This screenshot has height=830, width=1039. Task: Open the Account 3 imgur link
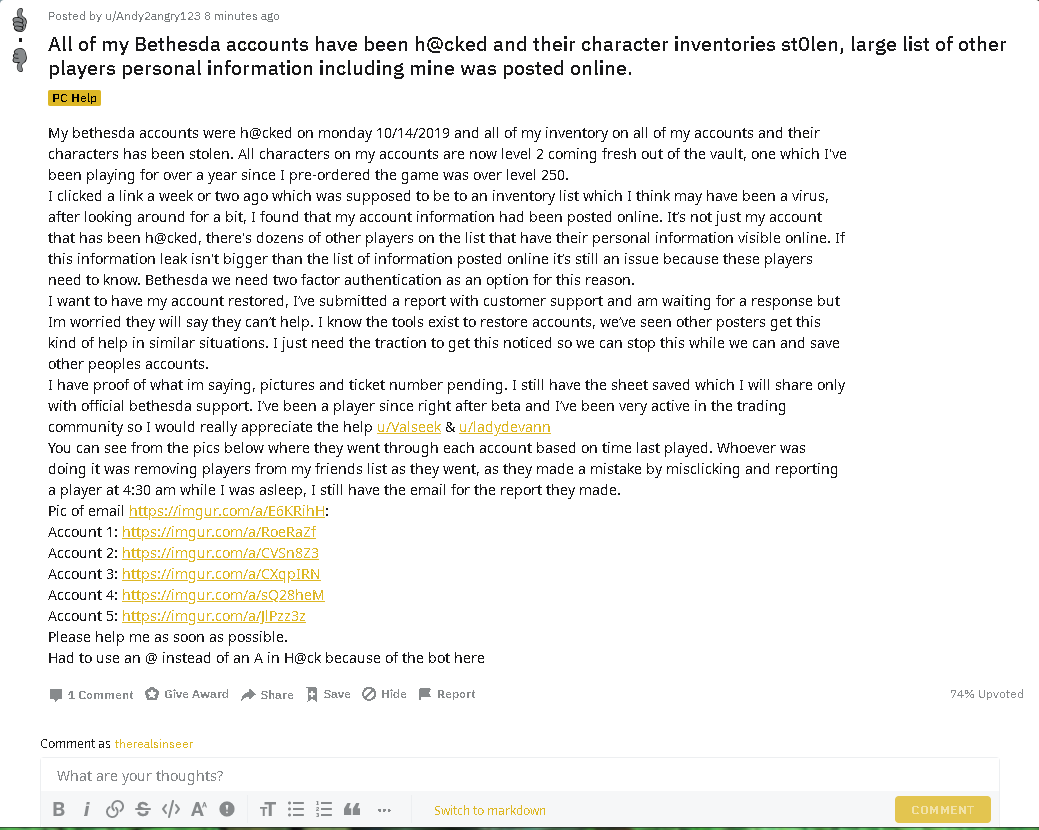pos(221,574)
